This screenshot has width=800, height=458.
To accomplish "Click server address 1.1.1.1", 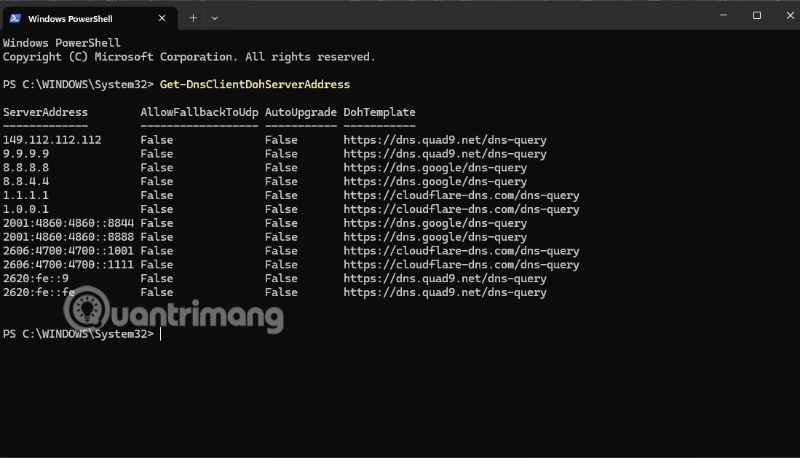I will (x=26, y=195).
